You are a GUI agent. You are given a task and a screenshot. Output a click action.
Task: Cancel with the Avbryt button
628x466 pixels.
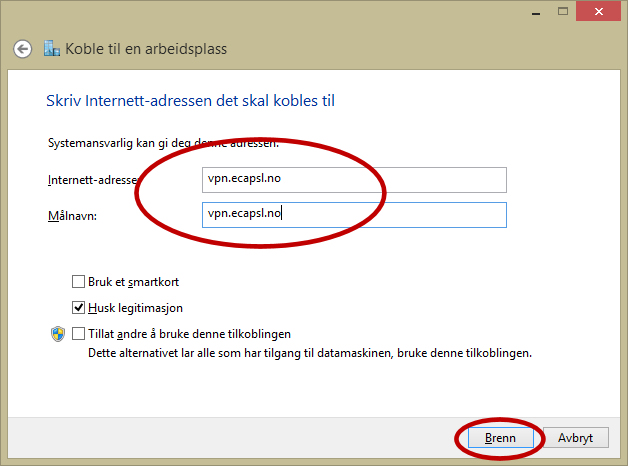[576, 438]
